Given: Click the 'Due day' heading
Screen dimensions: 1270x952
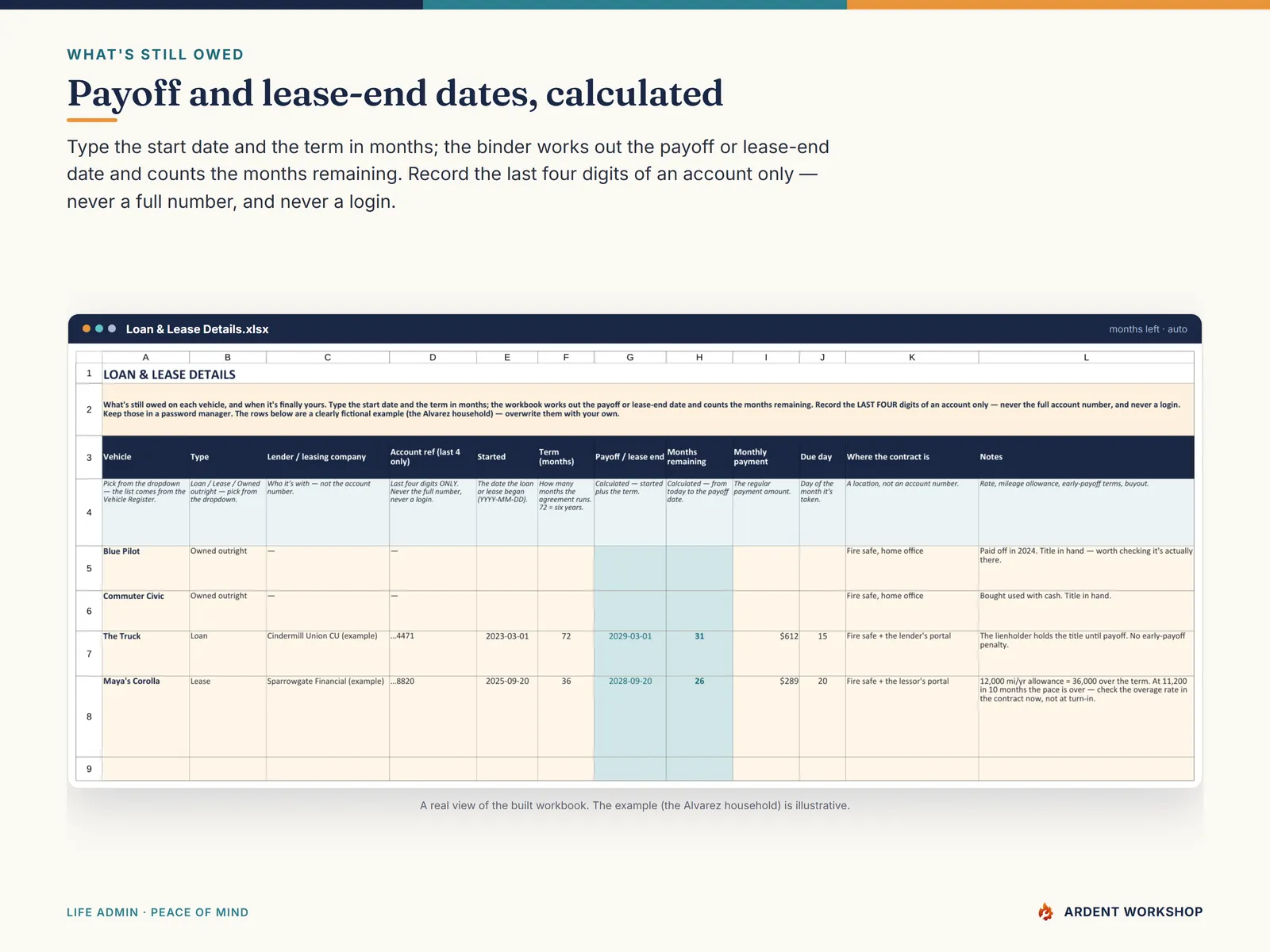Looking at the screenshot, I should click(822, 457).
